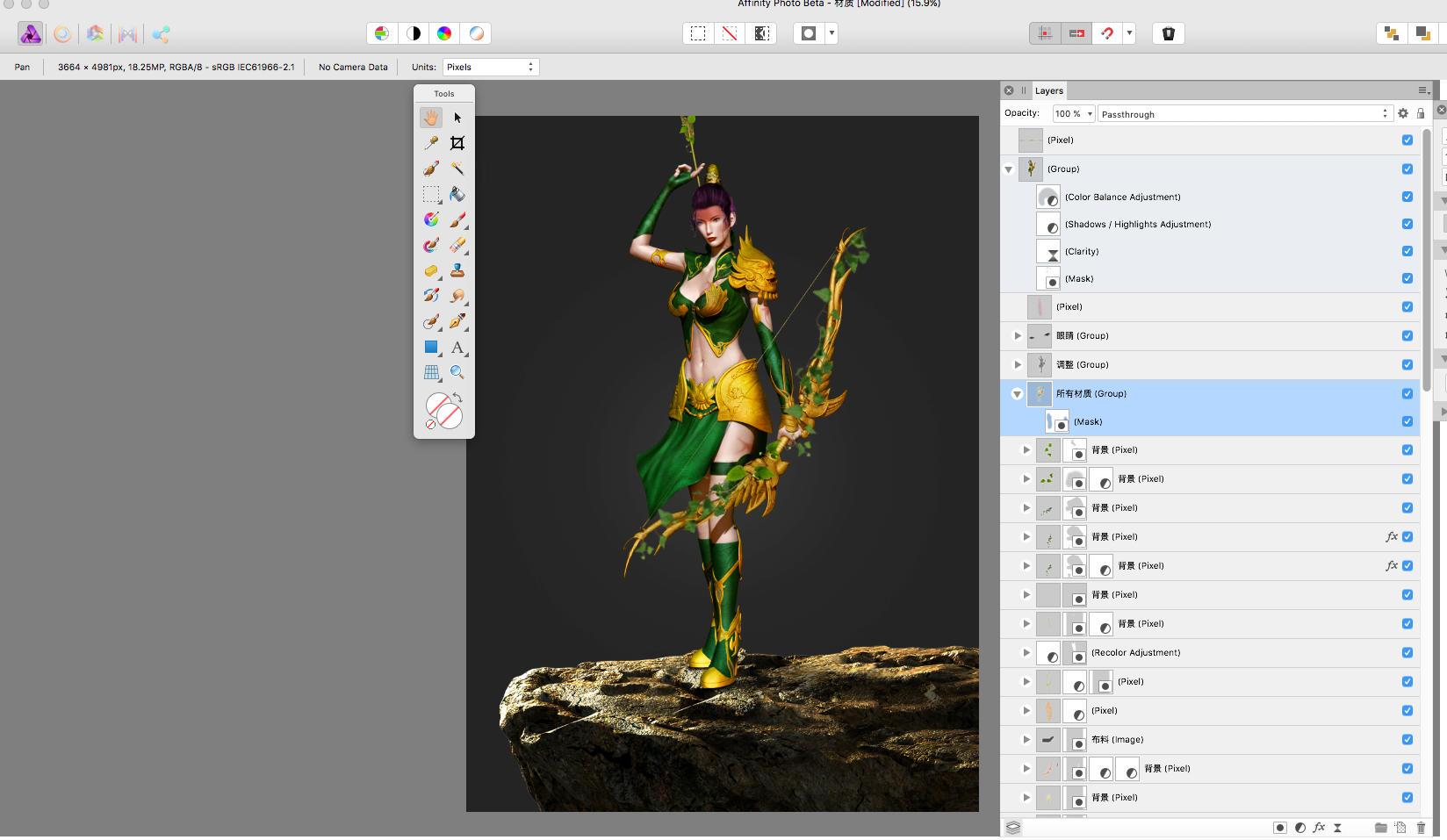The image size is (1447, 840).
Task: Click the Auto Contrast half-circle icon
Action: tap(414, 33)
